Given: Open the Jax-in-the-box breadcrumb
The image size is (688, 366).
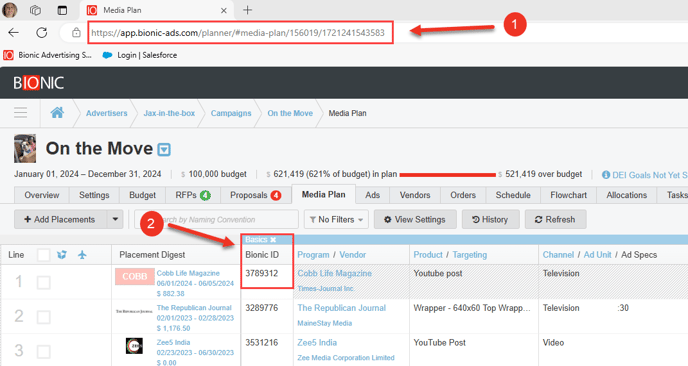Looking at the screenshot, I should tap(169, 113).
